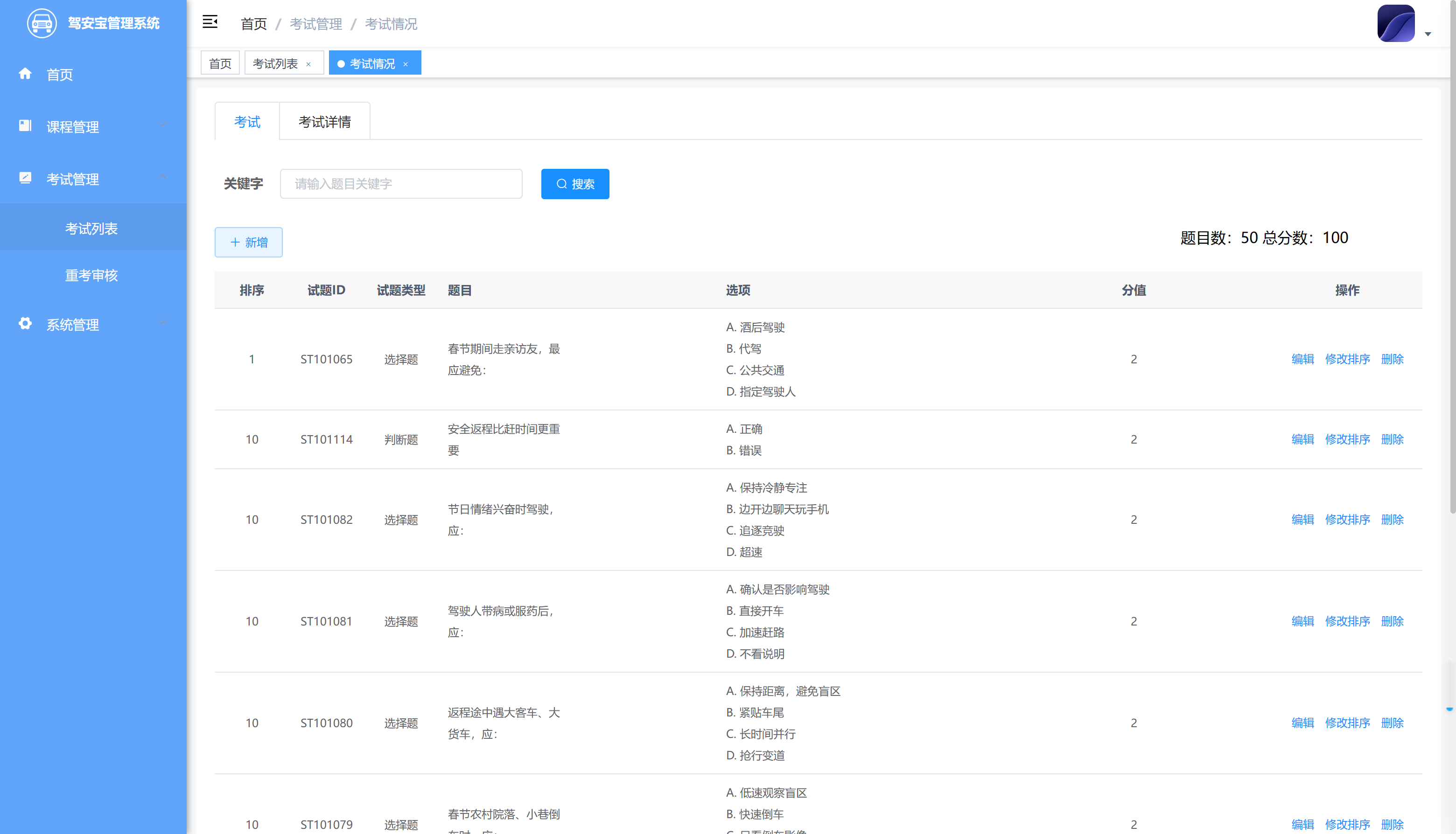Viewport: 1456px width, 834px height.
Task: Modify sort order for ST101065
Action: tap(1347, 359)
